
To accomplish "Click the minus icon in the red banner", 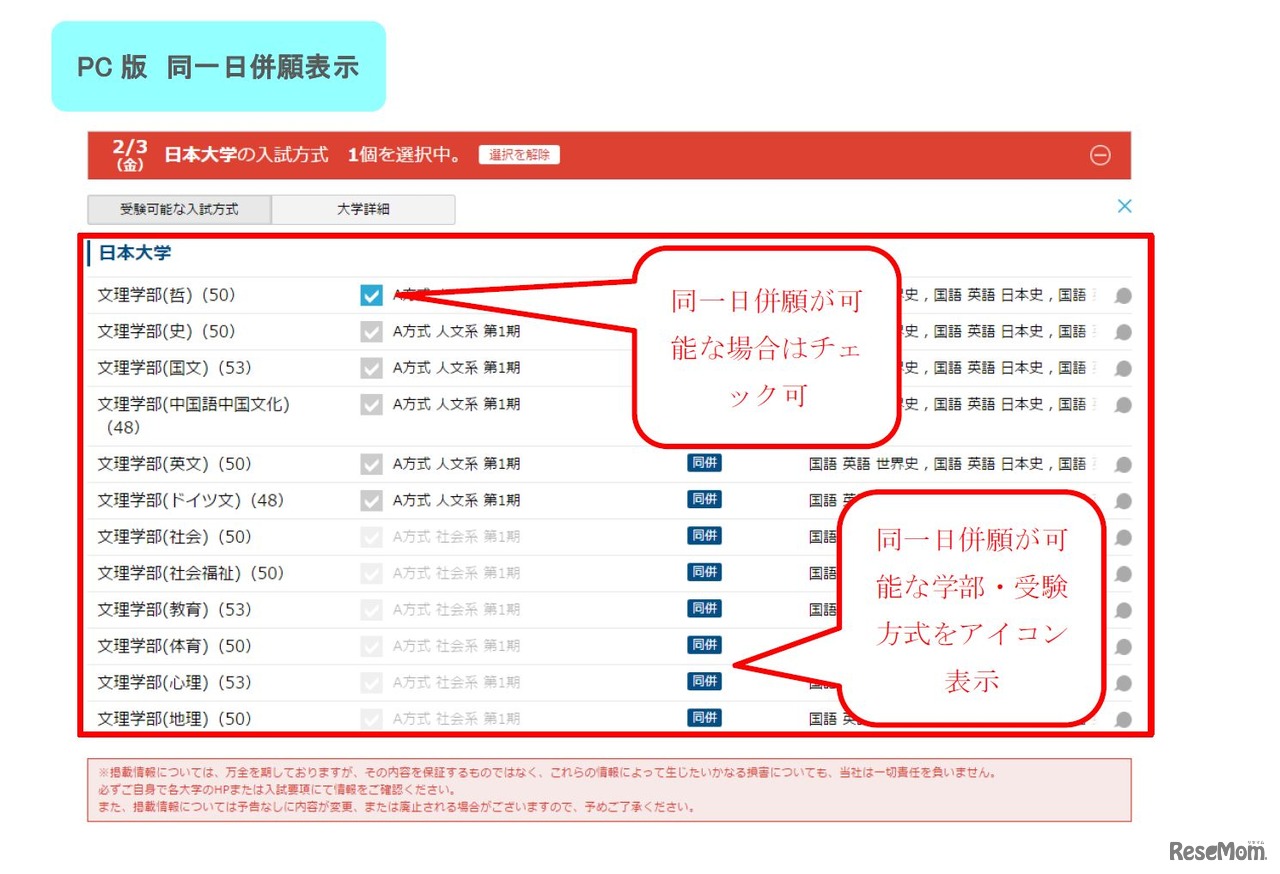I will (1100, 155).
